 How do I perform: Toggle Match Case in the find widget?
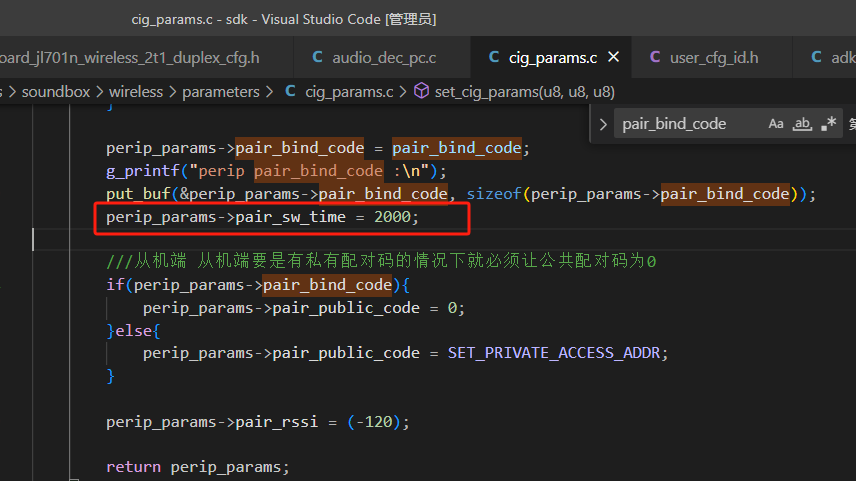coord(776,124)
